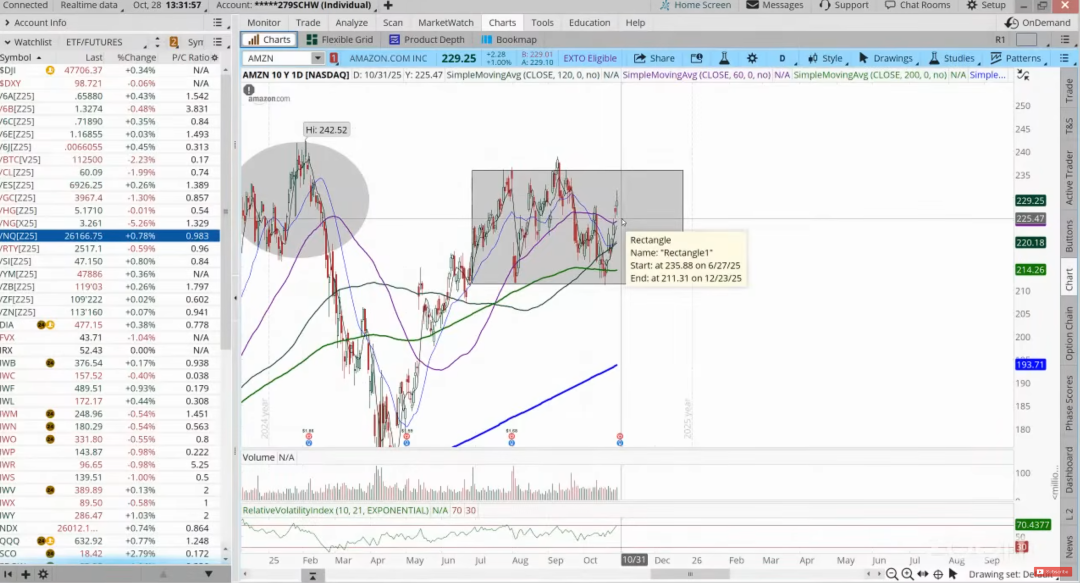
Task: Open the Charts sub-tab with bar icon
Action: (269, 40)
